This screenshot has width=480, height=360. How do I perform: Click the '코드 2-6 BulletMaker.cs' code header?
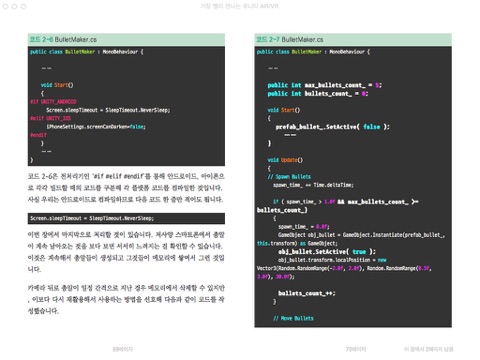[x=126, y=39]
